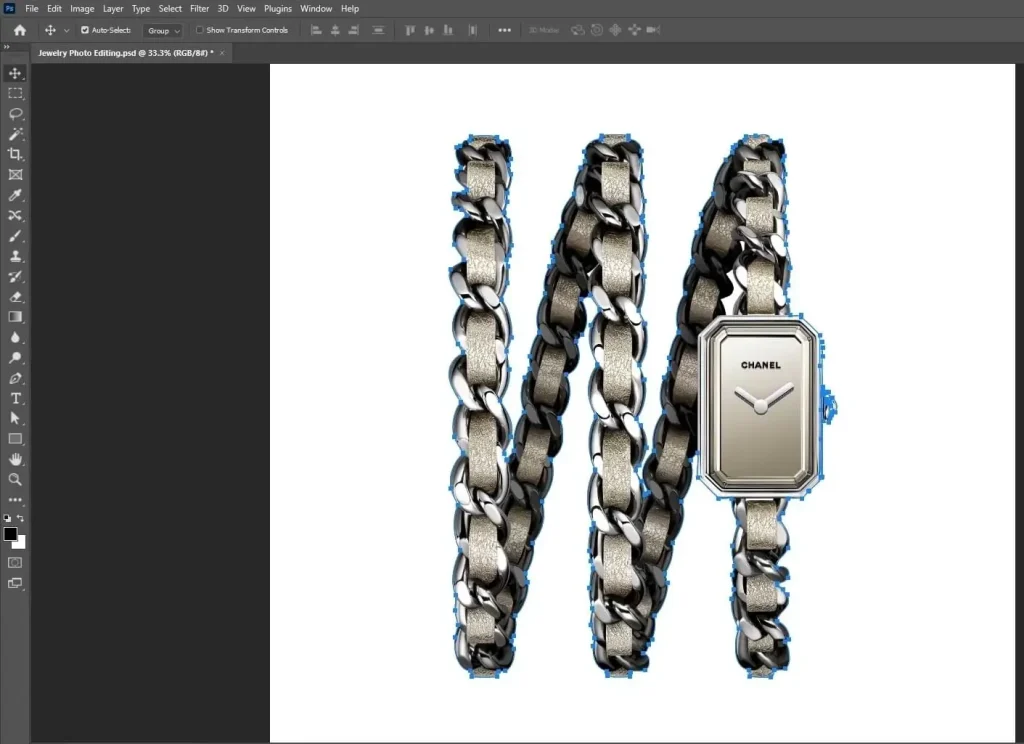Select the Lasso tool
Image resolution: width=1024 pixels, height=744 pixels.
pos(15,113)
